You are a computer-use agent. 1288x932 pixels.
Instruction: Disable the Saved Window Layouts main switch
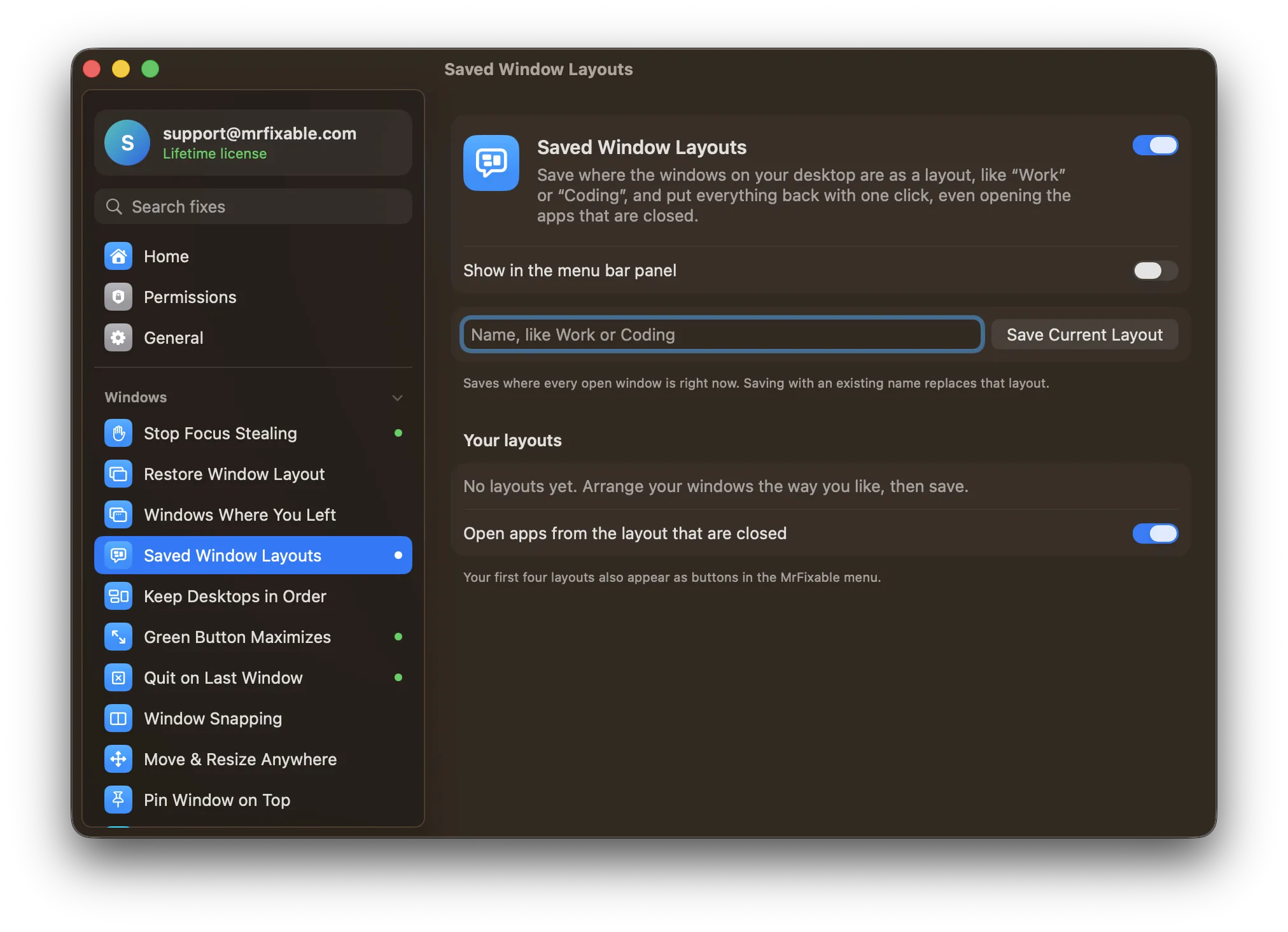pos(1155,146)
